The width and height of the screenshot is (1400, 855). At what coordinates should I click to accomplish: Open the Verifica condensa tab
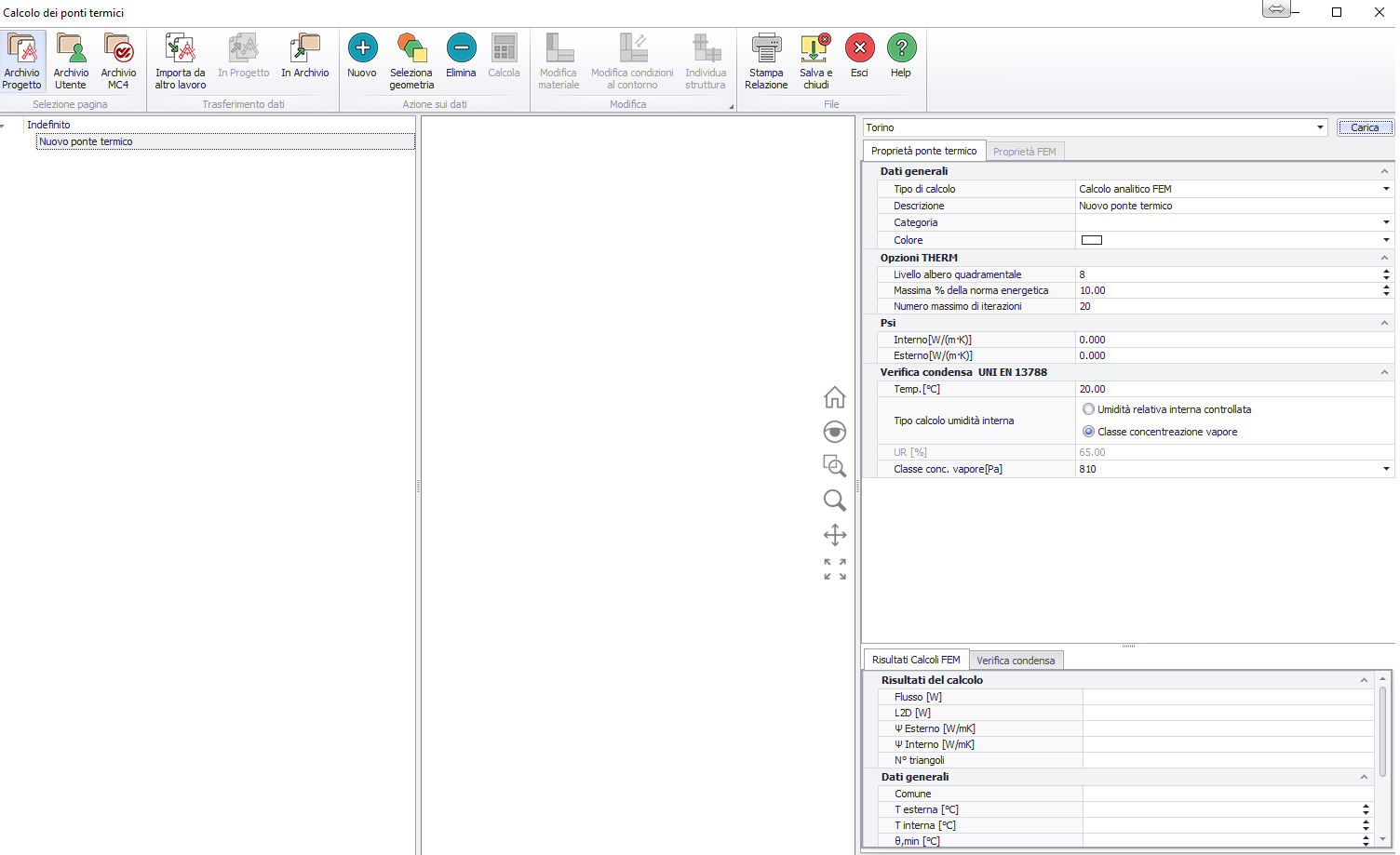[x=1016, y=661]
